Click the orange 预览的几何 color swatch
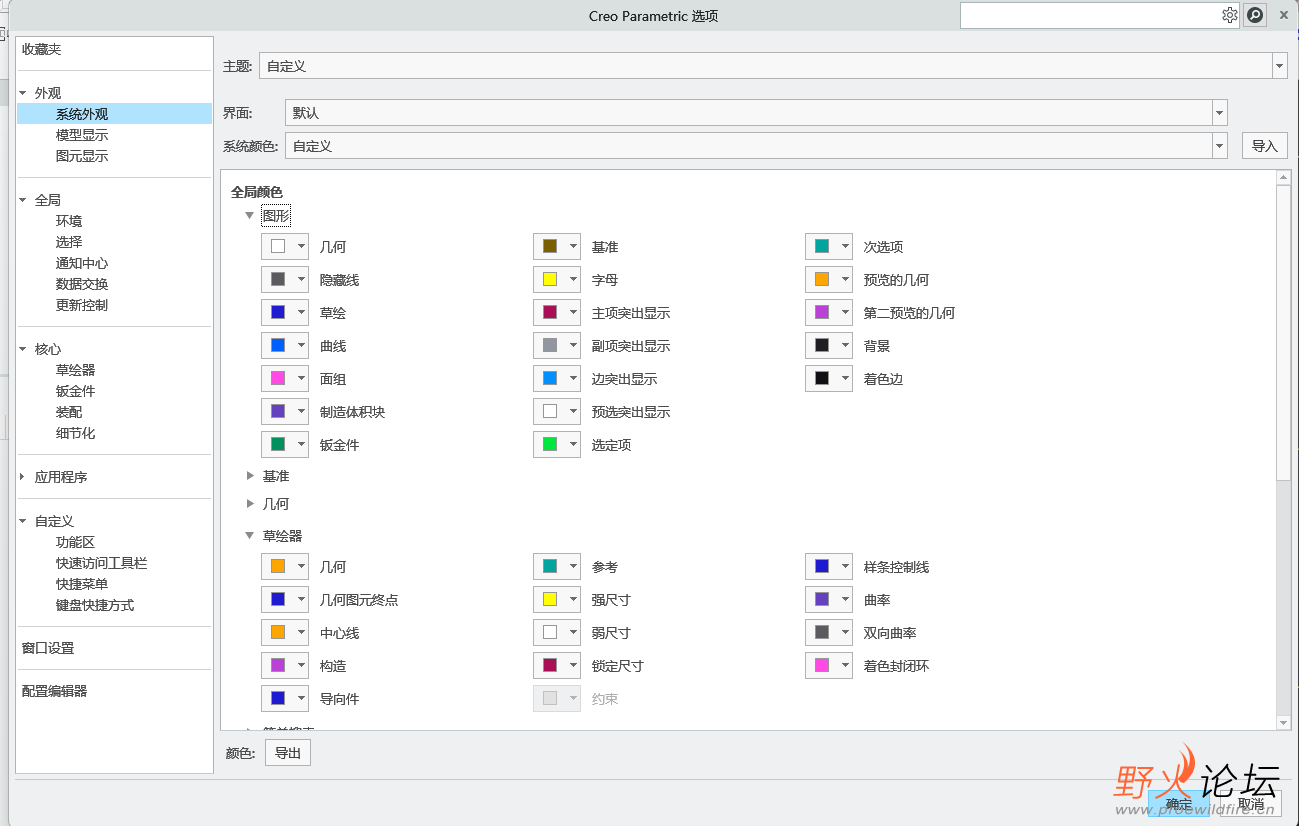Screen dimensions: 1299x826 [822, 279]
